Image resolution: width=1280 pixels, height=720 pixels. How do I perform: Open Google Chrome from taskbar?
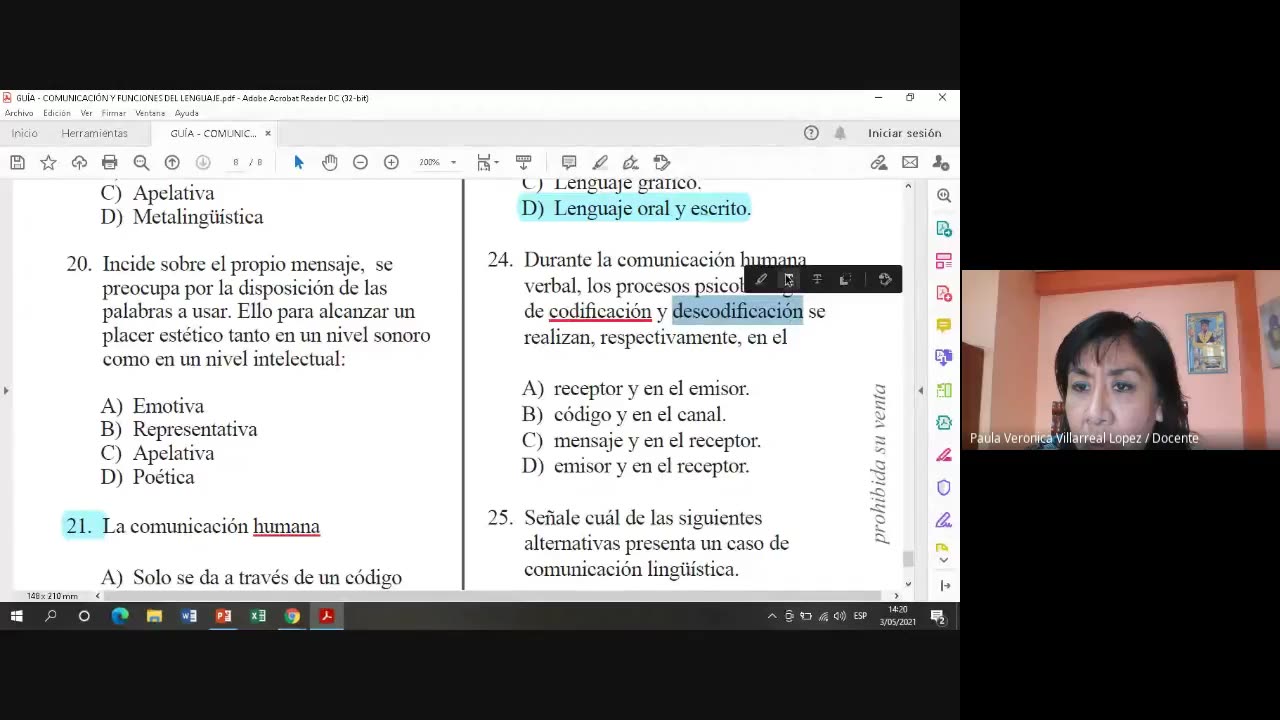click(292, 616)
